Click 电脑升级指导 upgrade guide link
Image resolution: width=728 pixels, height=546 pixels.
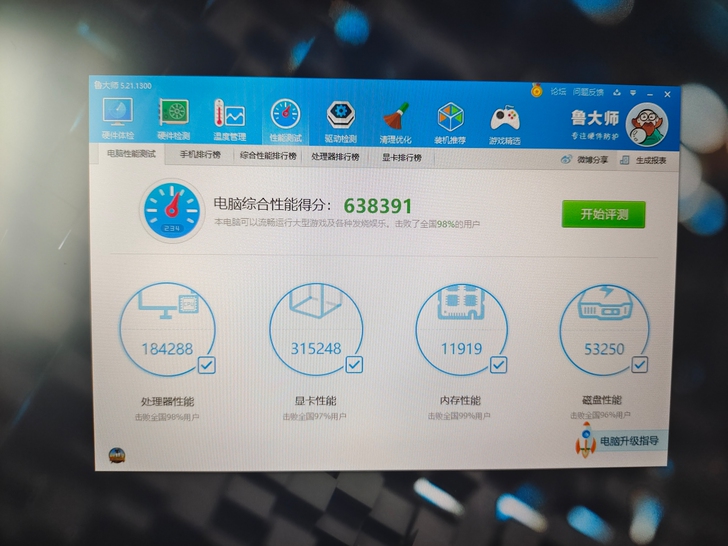[629, 441]
